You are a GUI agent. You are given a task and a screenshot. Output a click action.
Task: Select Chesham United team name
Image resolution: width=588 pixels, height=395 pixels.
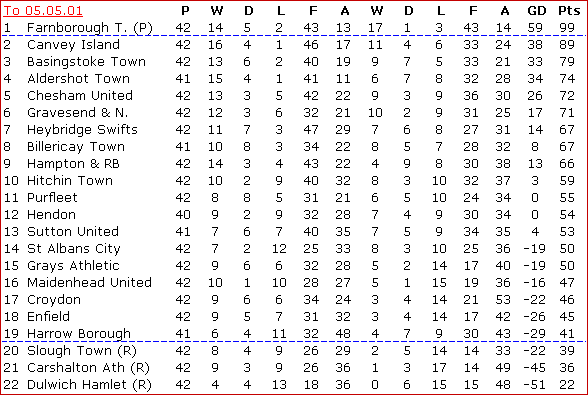tap(80, 95)
